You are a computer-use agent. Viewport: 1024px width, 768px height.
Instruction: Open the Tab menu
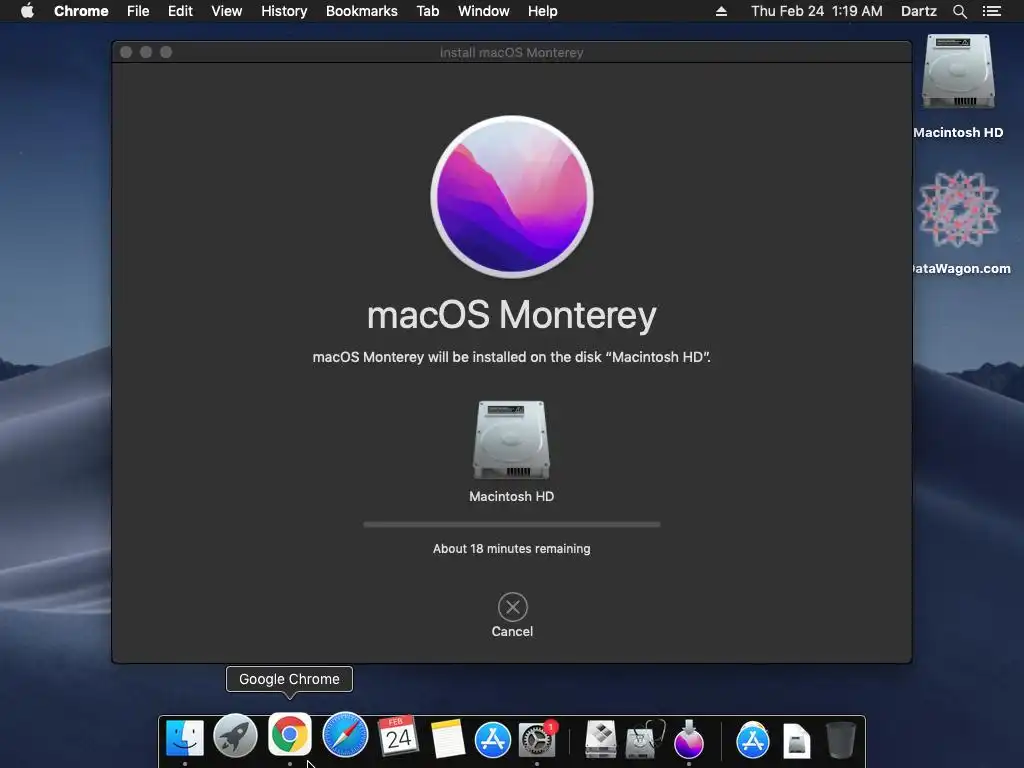(x=428, y=11)
